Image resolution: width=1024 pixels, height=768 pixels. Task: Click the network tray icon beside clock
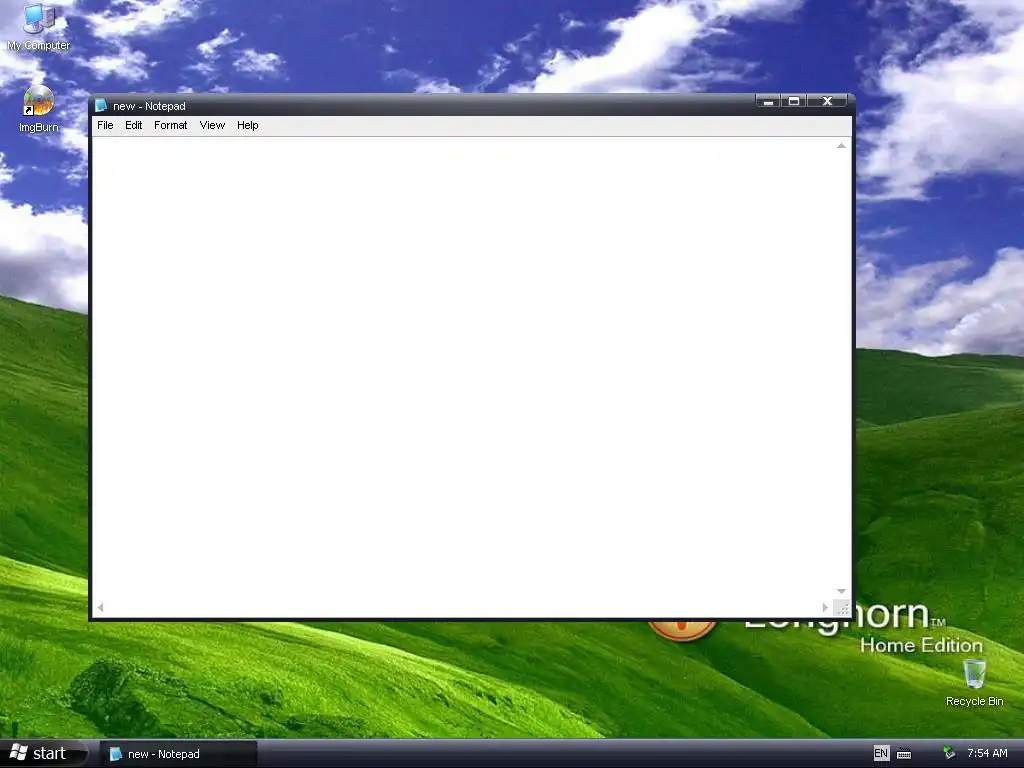pos(949,754)
